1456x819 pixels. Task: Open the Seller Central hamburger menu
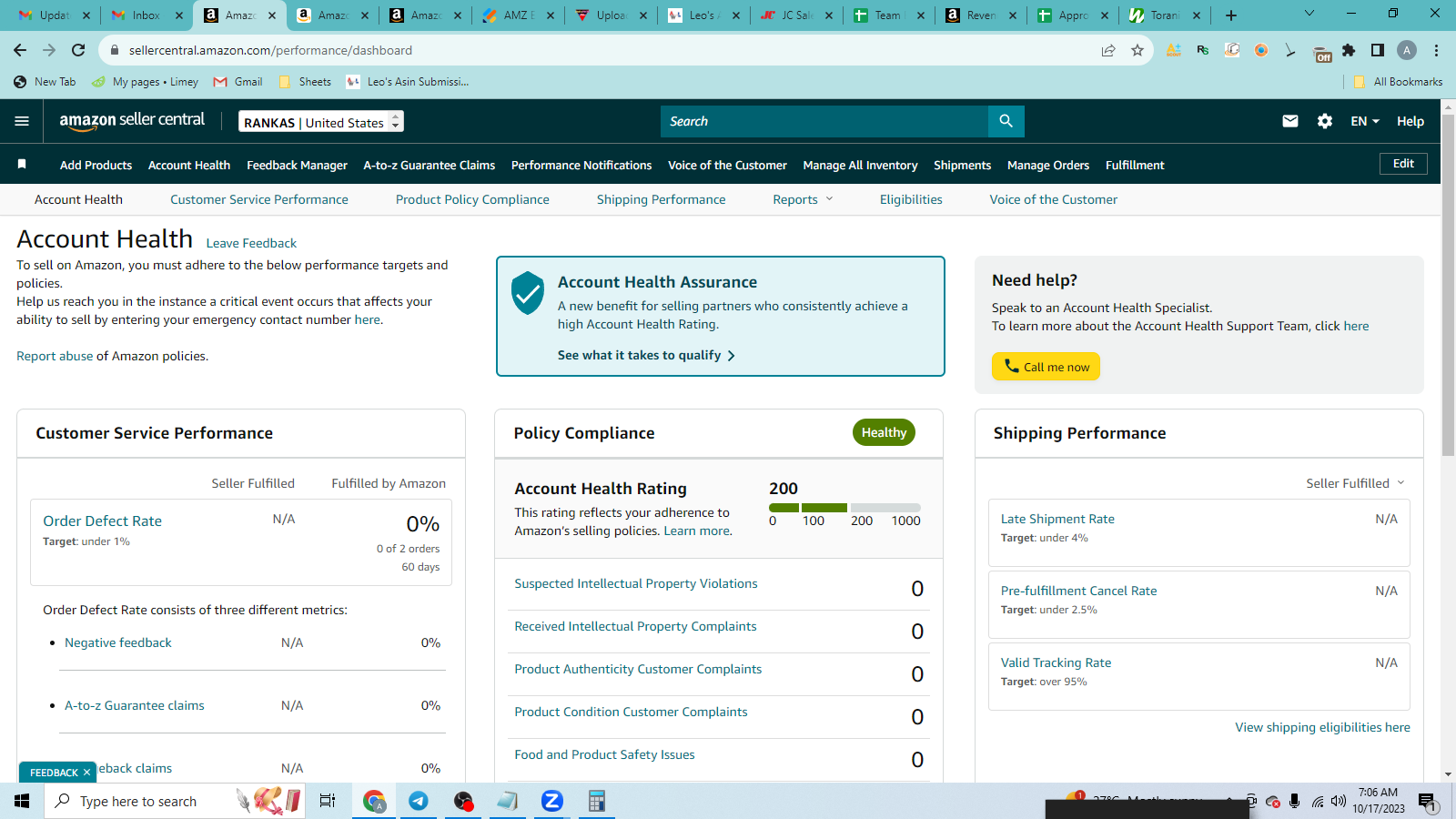pyautogui.click(x=22, y=121)
